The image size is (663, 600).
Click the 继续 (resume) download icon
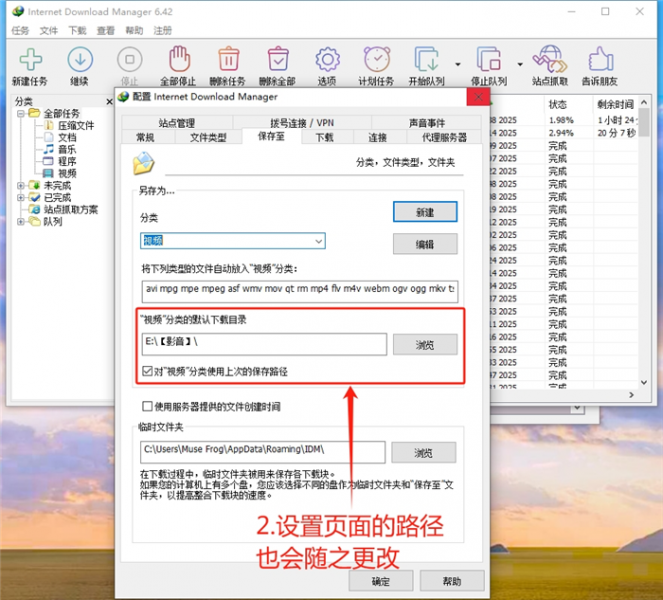click(80, 60)
